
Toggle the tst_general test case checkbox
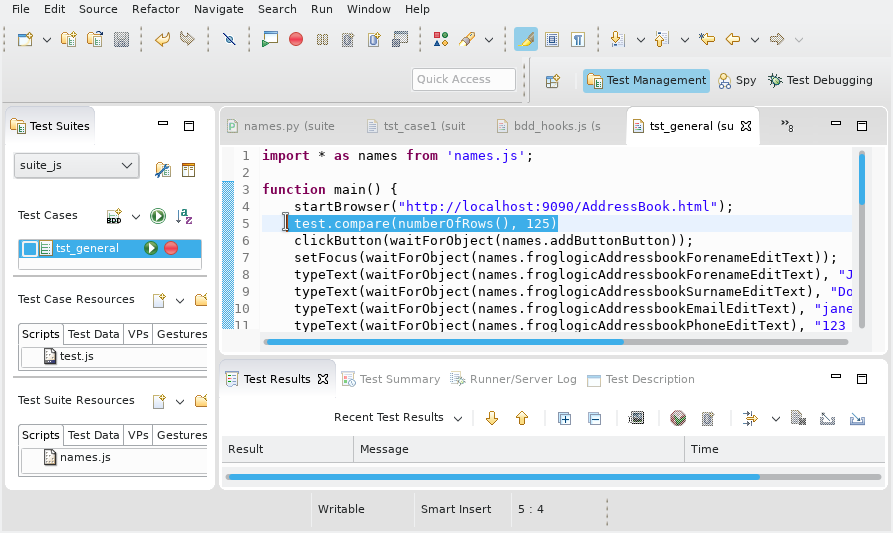point(29,248)
